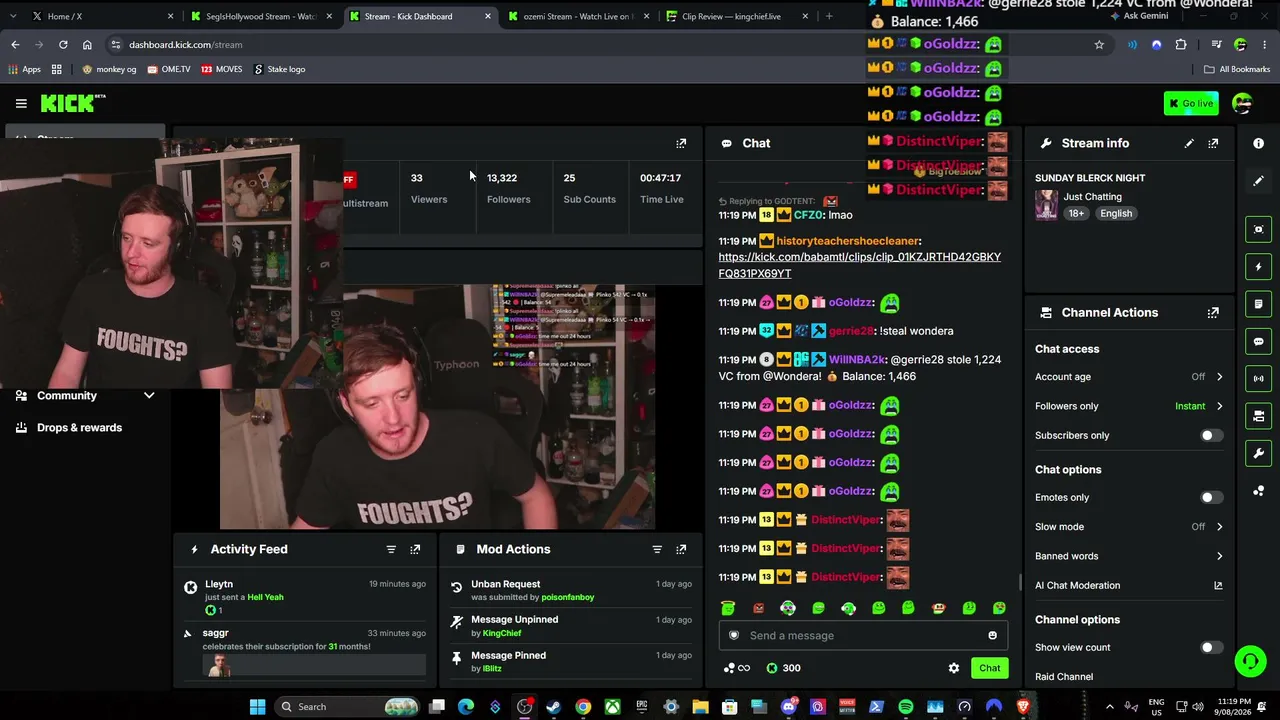The image size is (1280, 720).
Task: Open a new browser tab
Action: (828, 16)
